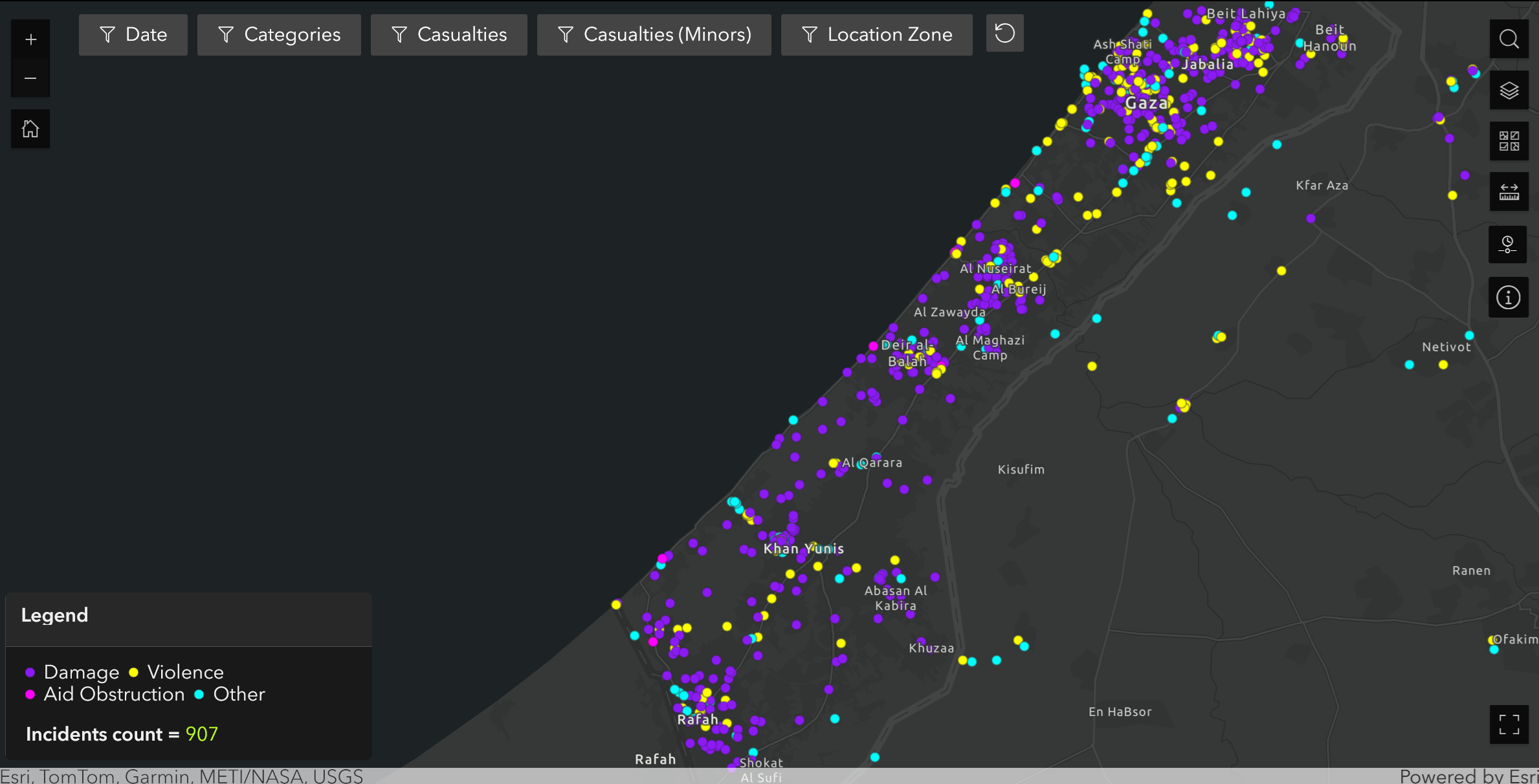Image resolution: width=1539 pixels, height=784 pixels.
Task: Reset filters using the refresh icon
Action: (1004, 34)
